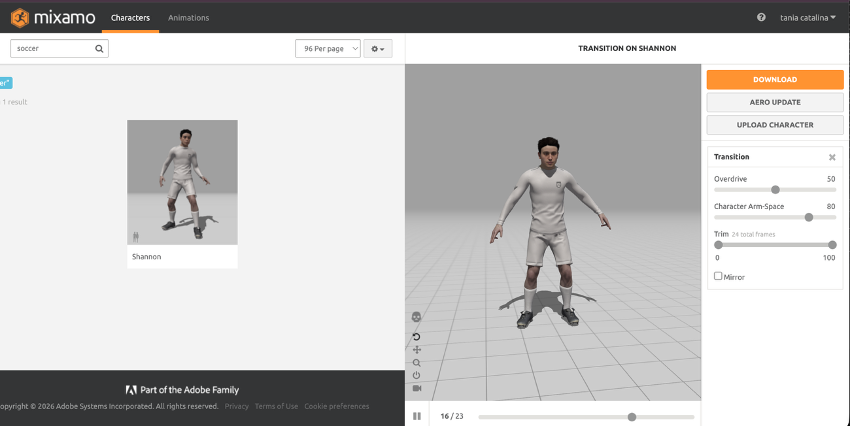Click the TRANSITION ON SHANNON title
Image resolution: width=850 pixels, height=426 pixels.
[x=627, y=48]
